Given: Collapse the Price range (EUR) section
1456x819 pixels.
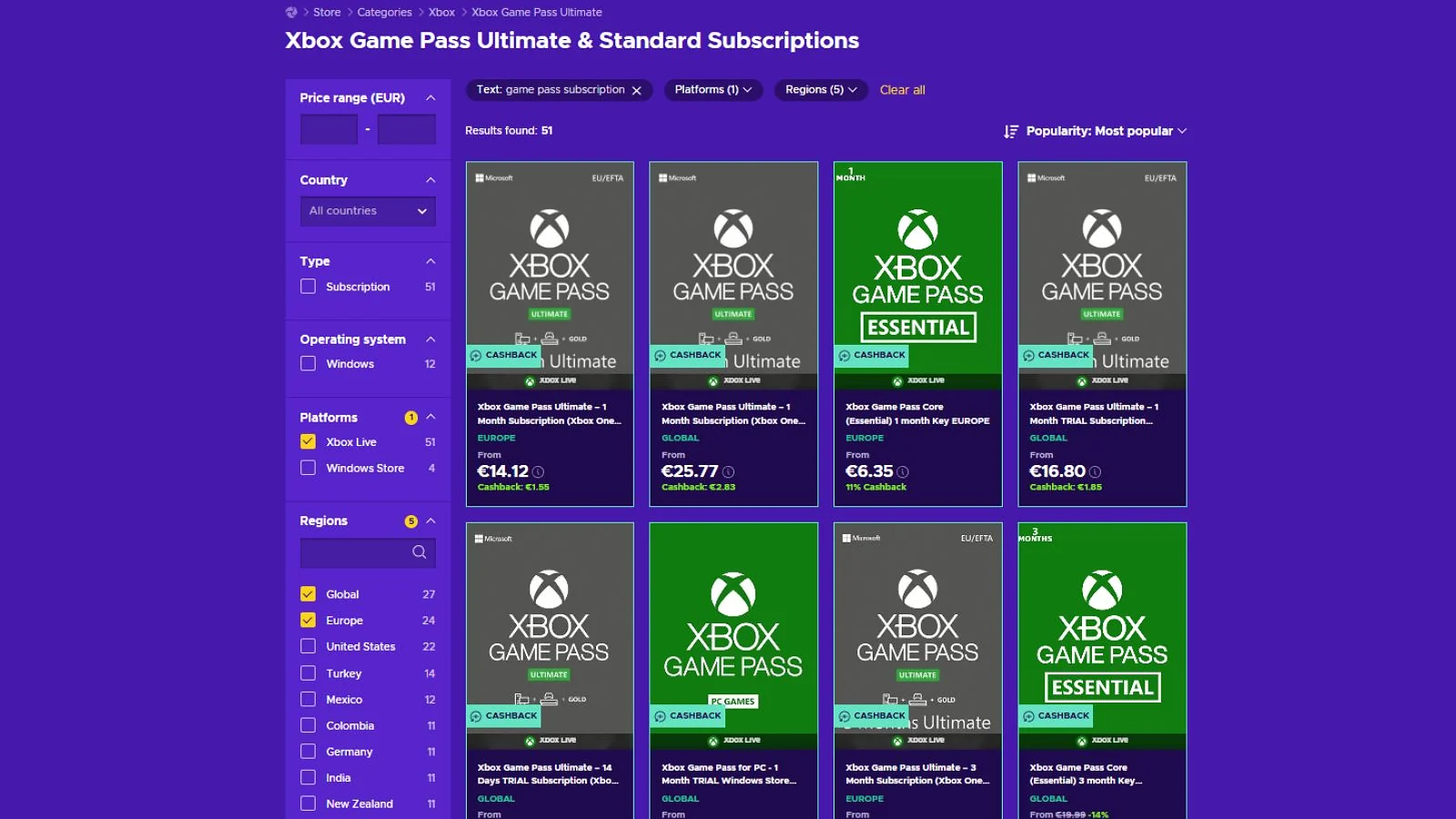Looking at the screenshot, I should click(x=431, y=97).
